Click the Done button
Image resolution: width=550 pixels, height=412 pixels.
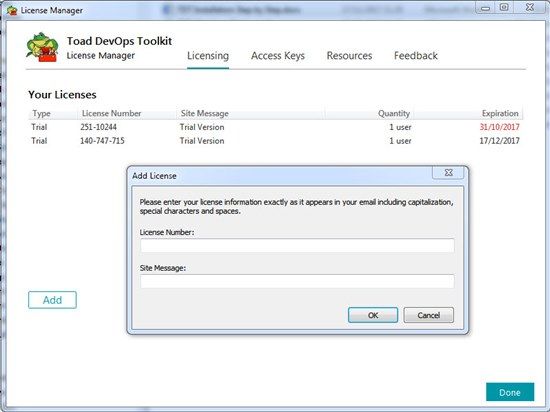[x=510, y=392]
